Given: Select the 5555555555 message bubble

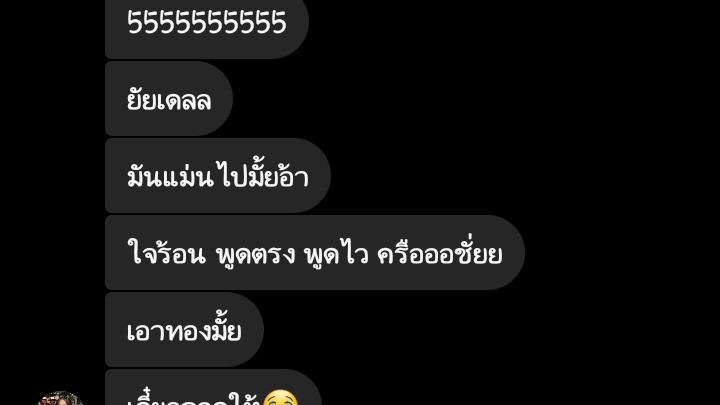Looking at the screenshot, I should tap(207, 28).
